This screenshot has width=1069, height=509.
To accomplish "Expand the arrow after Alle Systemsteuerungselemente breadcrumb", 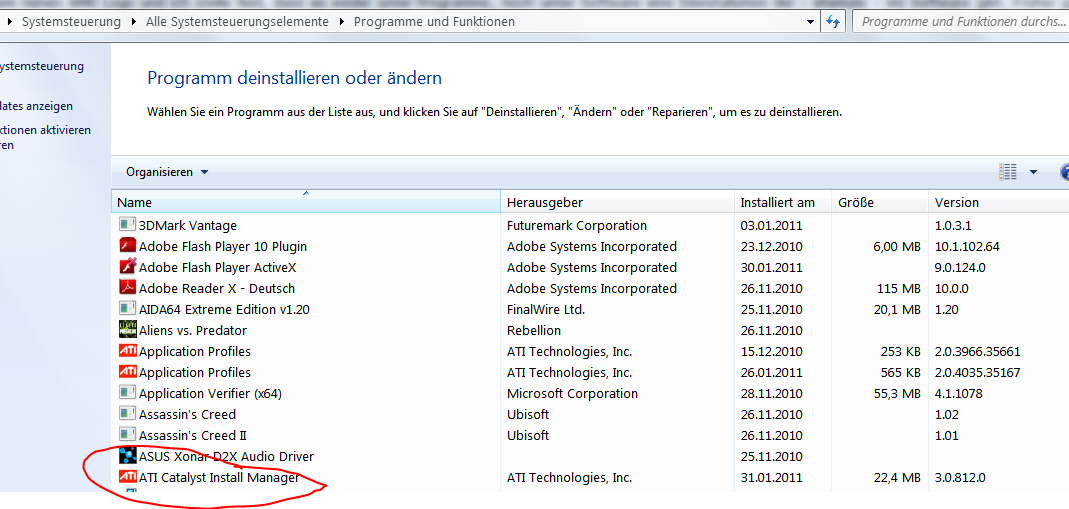I will click(x=342, y=22).
